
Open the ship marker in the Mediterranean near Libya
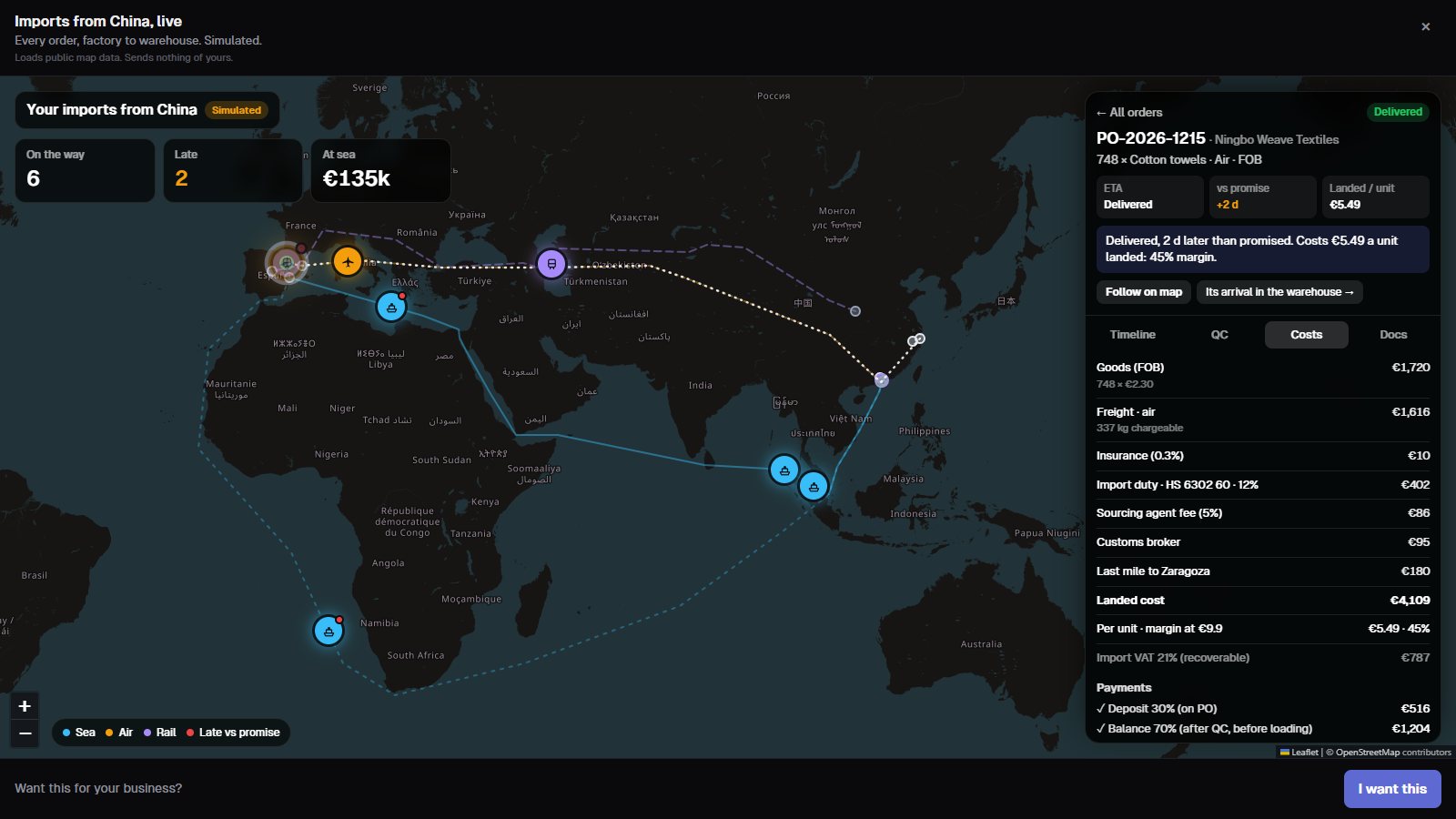tap(391, 307)
